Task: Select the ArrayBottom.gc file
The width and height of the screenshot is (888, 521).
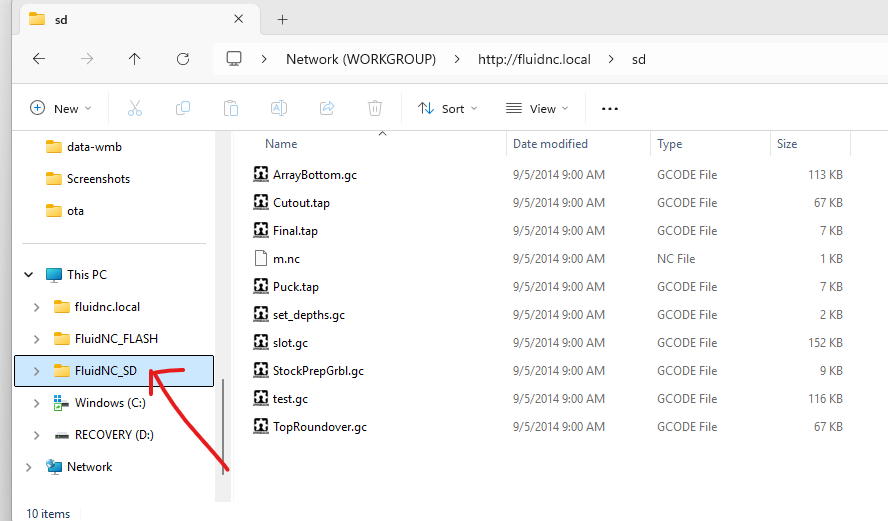Action: [314, 175]
